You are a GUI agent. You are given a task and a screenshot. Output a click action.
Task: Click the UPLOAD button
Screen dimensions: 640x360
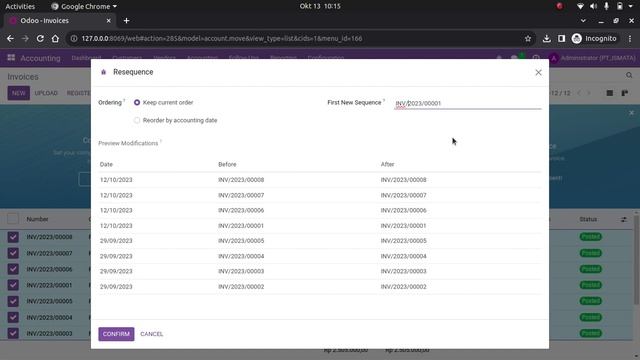click(46, 93)
